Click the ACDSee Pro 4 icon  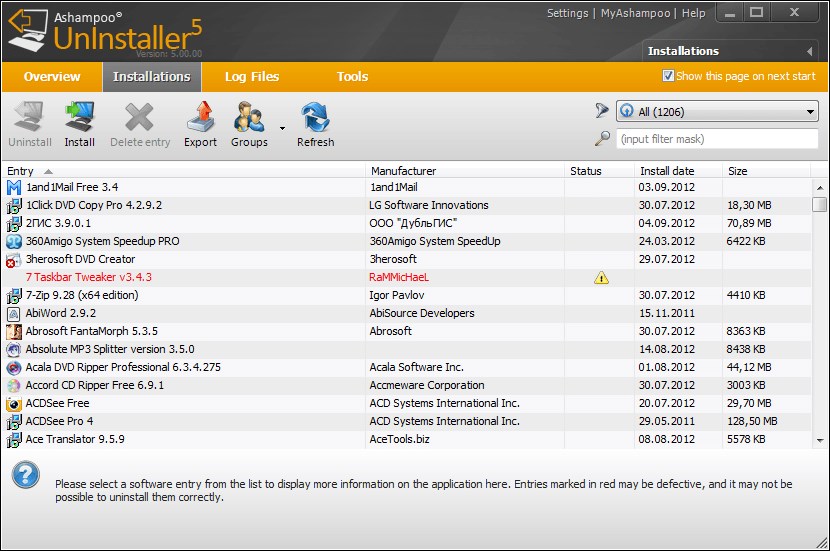[x=14, y=421]
